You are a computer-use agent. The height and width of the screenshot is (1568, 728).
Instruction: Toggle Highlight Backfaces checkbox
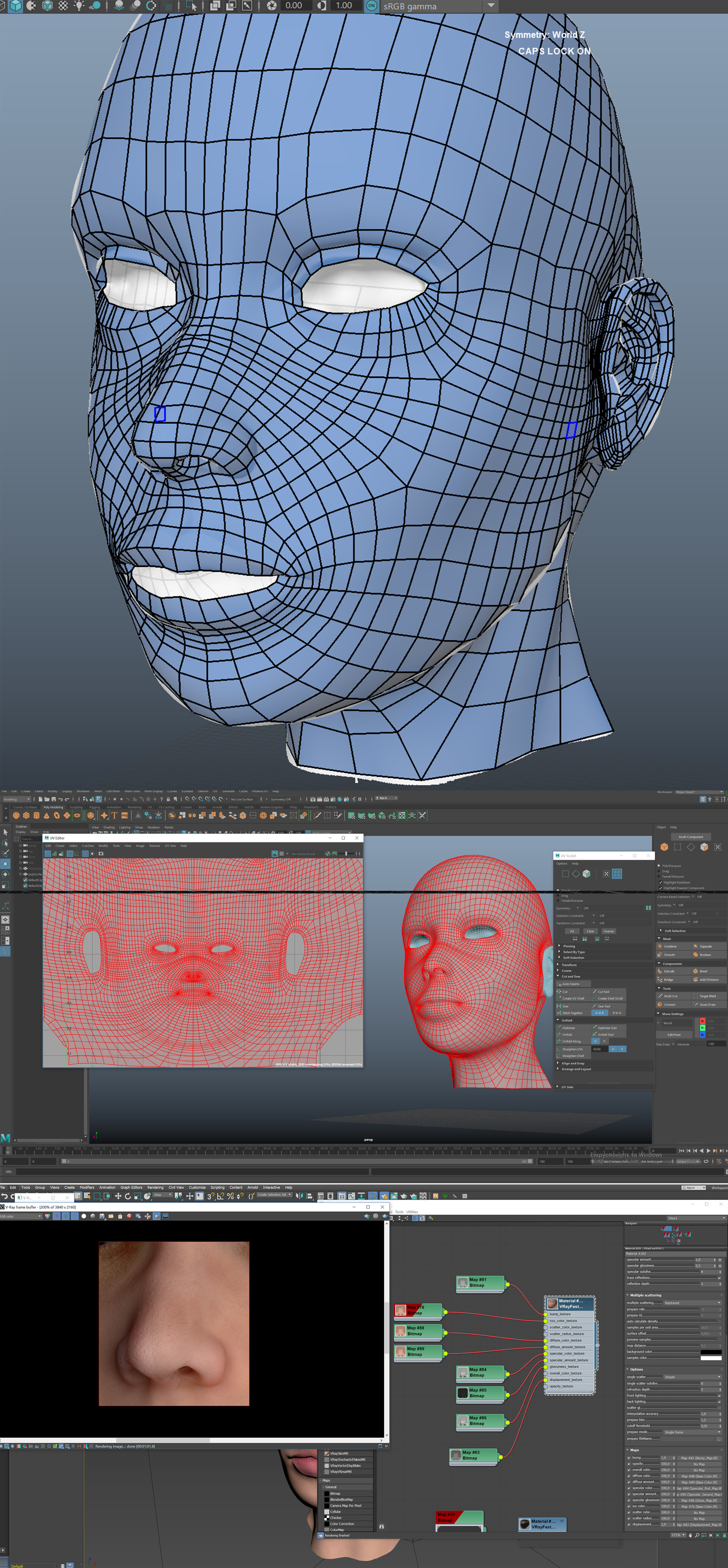click(x=661, y=882)
